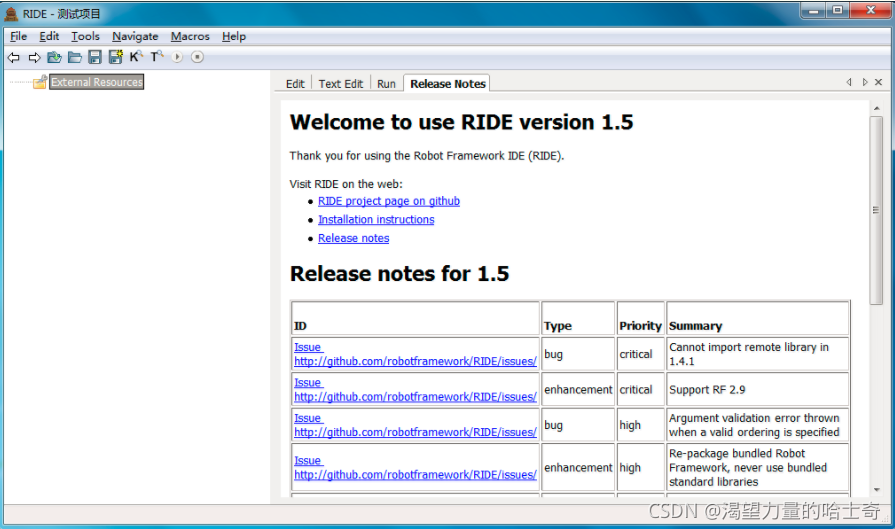Open the Release notes link
Screen dimensions: 895x529
[353, 239]
